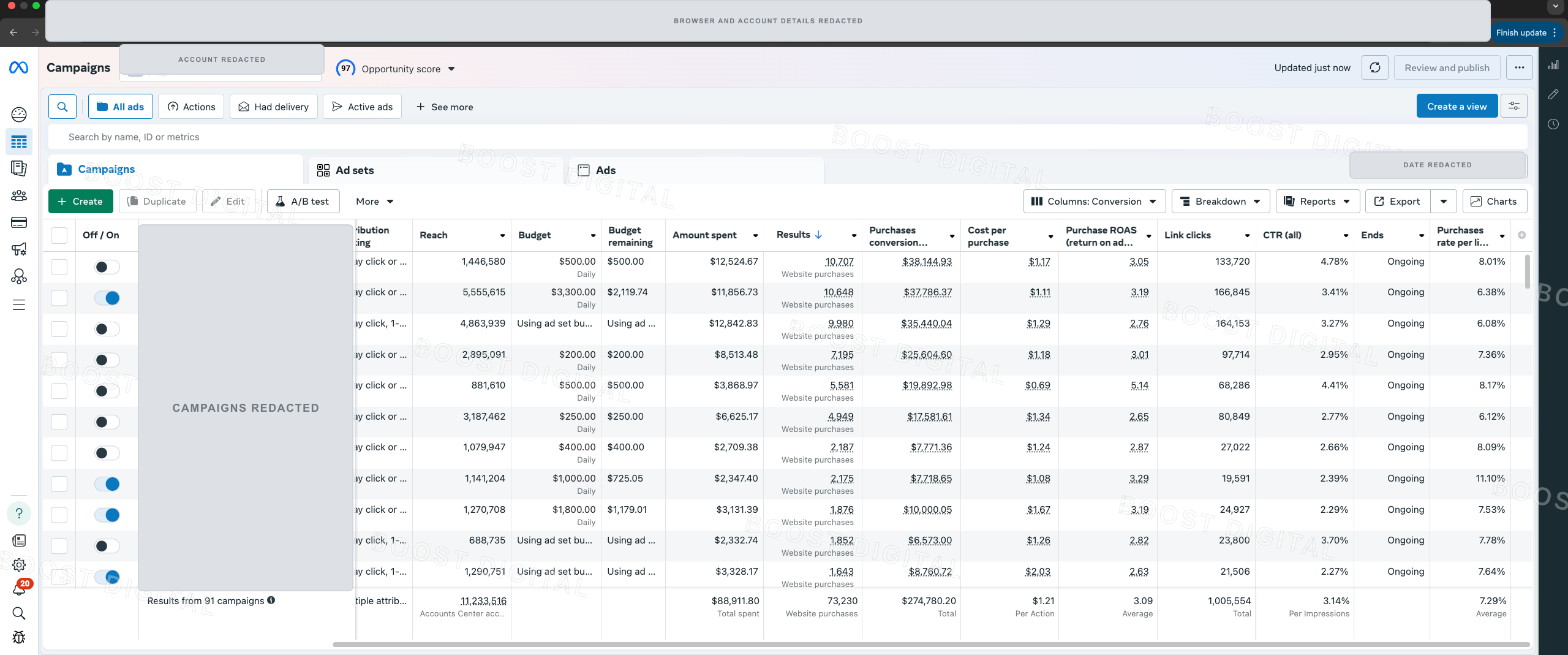Select Had delivery filter tab
Viewport: 1568px width, 655px height.
click(274, 107)
